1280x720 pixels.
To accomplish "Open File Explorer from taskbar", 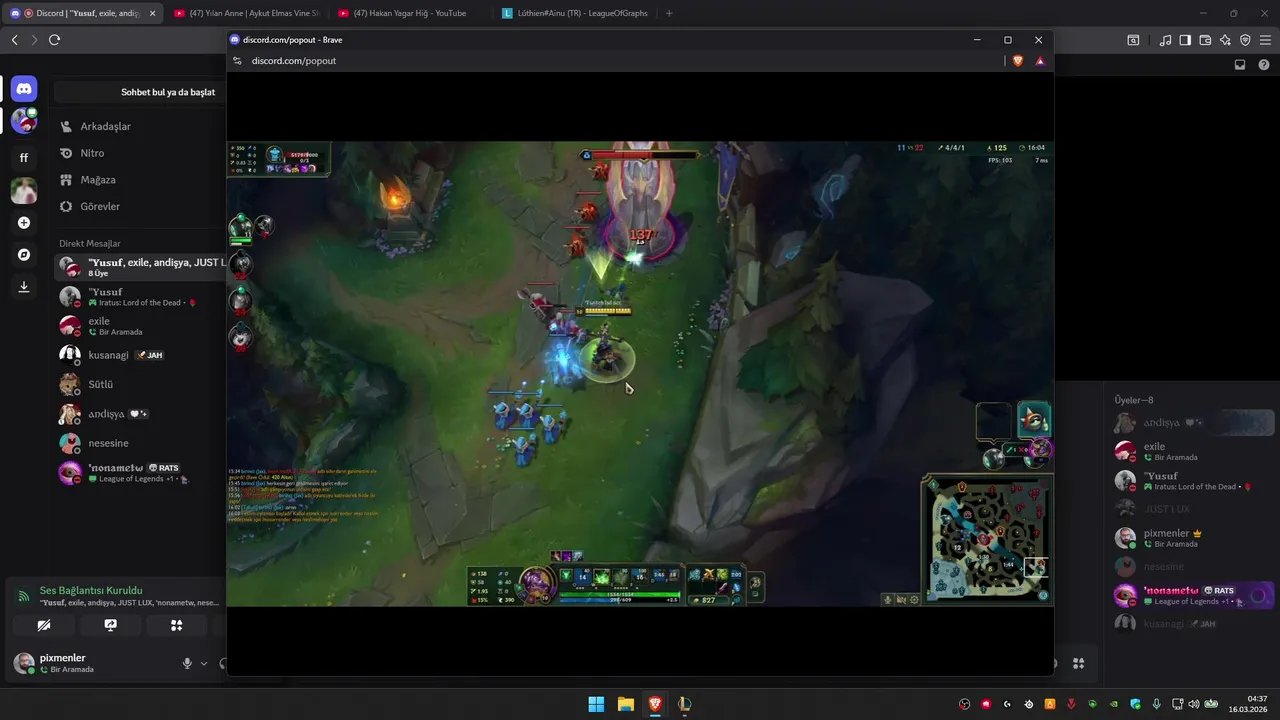I will [x=625, y=704].
